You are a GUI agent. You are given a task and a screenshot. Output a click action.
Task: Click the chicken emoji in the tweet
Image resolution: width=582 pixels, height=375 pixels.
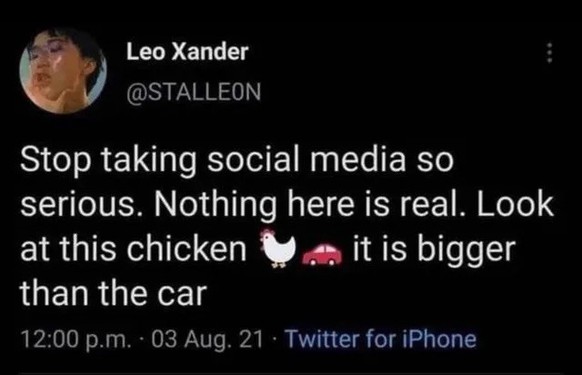(x=278, y=248)
